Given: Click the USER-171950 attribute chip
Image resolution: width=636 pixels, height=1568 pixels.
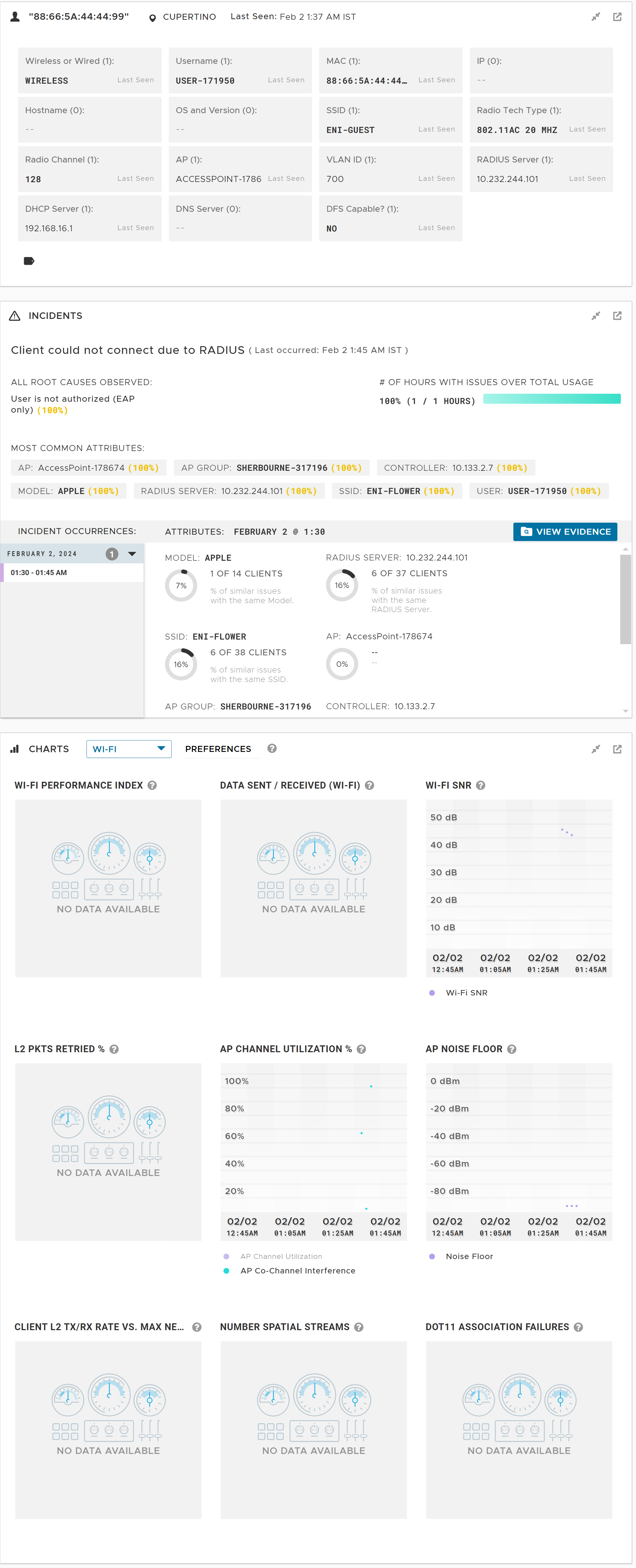Looking at the screenshot, I should pyautogui.click(x=539, y=491).
